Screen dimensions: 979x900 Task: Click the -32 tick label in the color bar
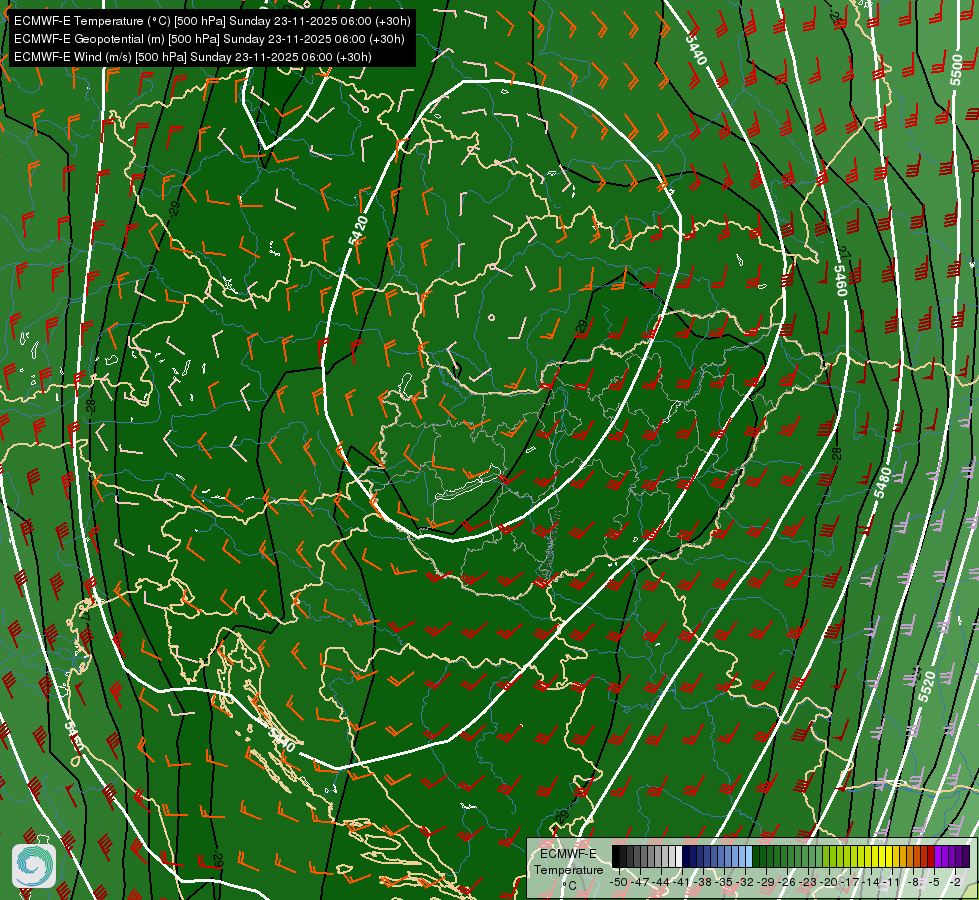(x=746, y=882)
